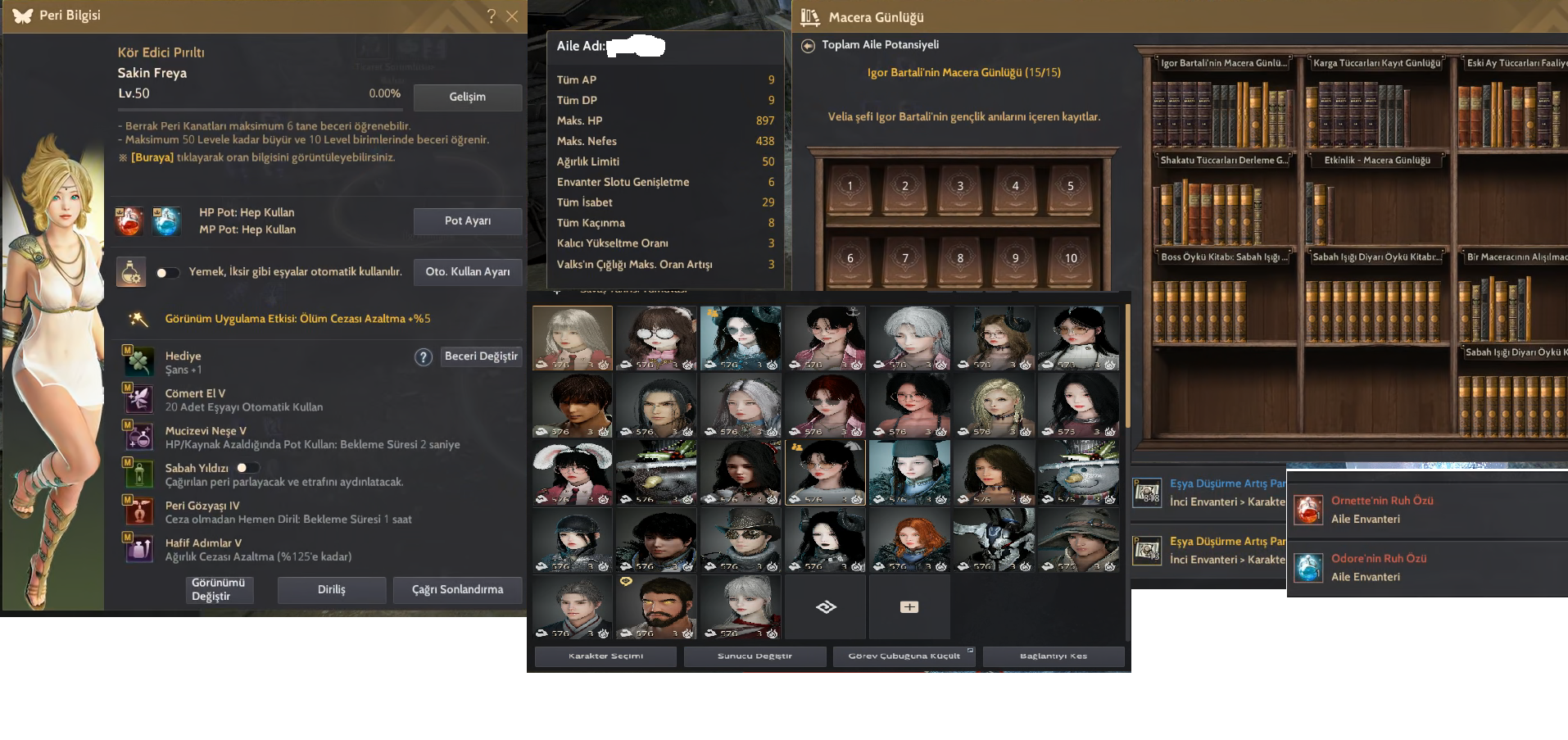Click the fairy experience progress bar
This screenshot has height=740, width=1568.
pyautogui.click(x=261, y=109)
